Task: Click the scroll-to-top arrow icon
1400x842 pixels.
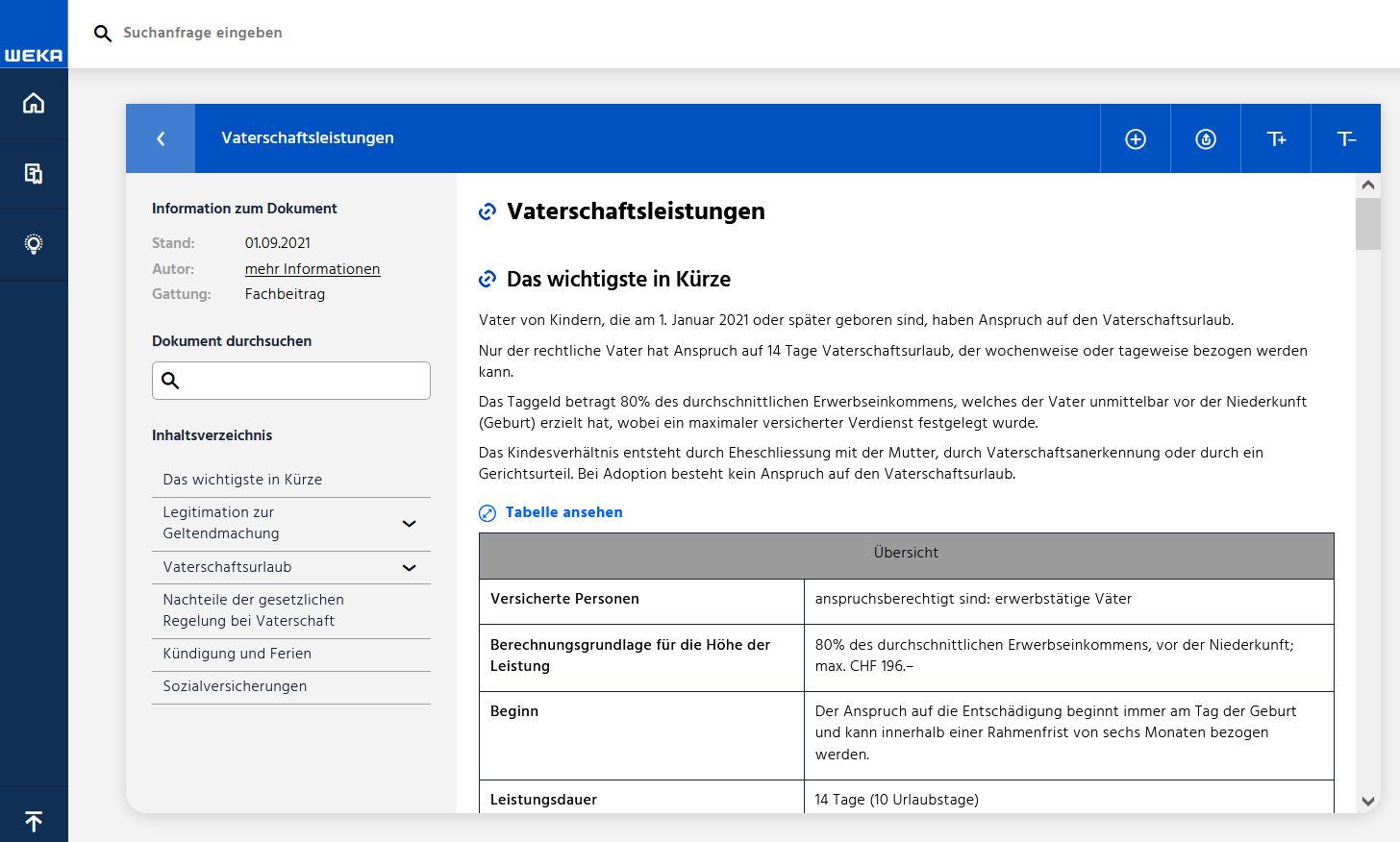Action: coord(34,822)
